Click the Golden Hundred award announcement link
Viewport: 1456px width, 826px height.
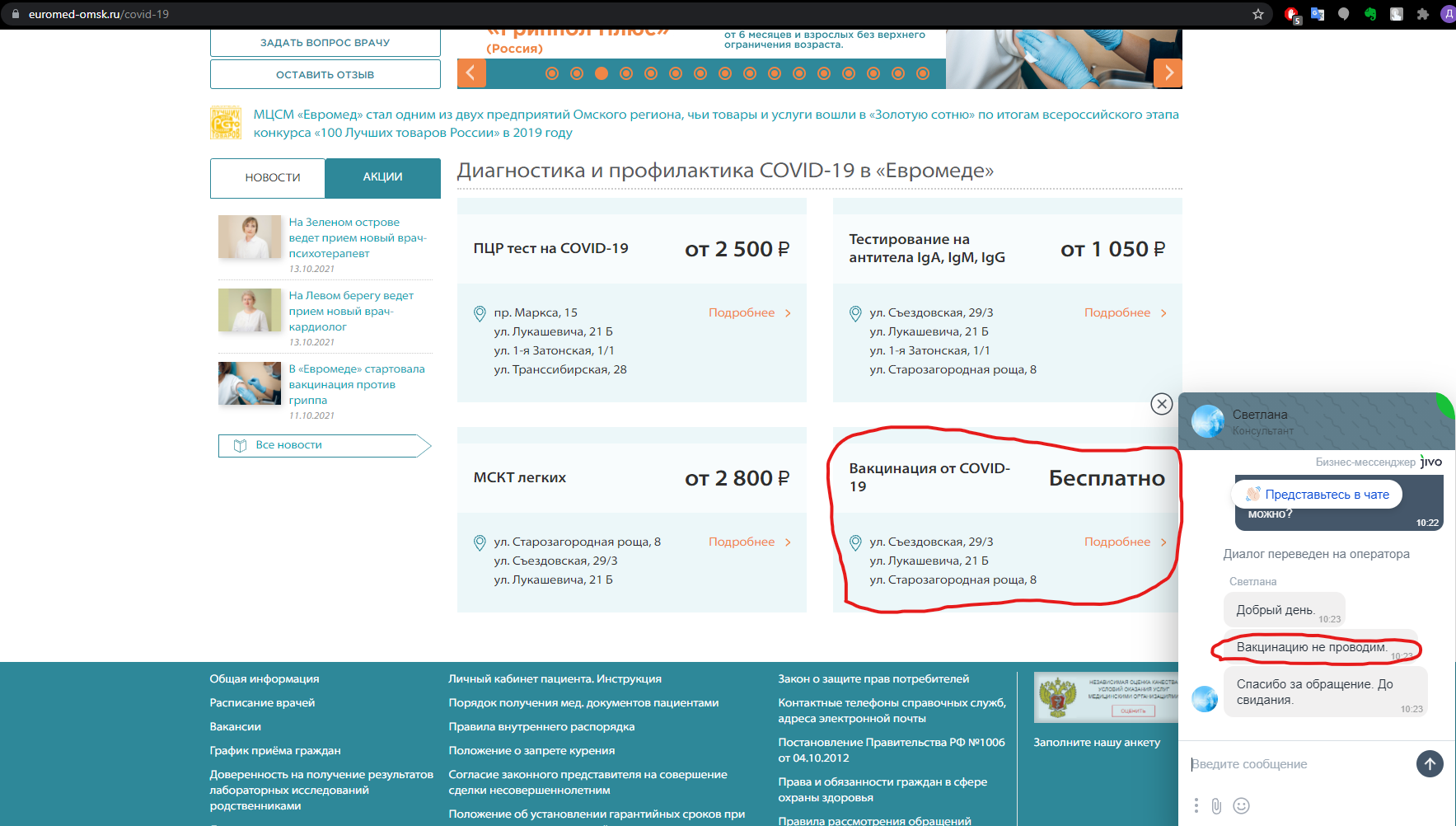click(x=716, y=124)
